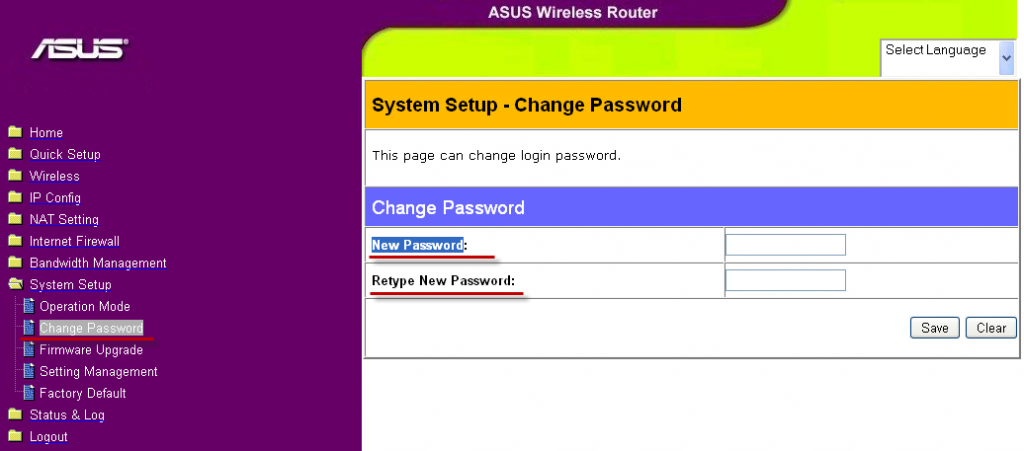
Task: Click the folder icon next to Wireless
Action: click(14, 176)
